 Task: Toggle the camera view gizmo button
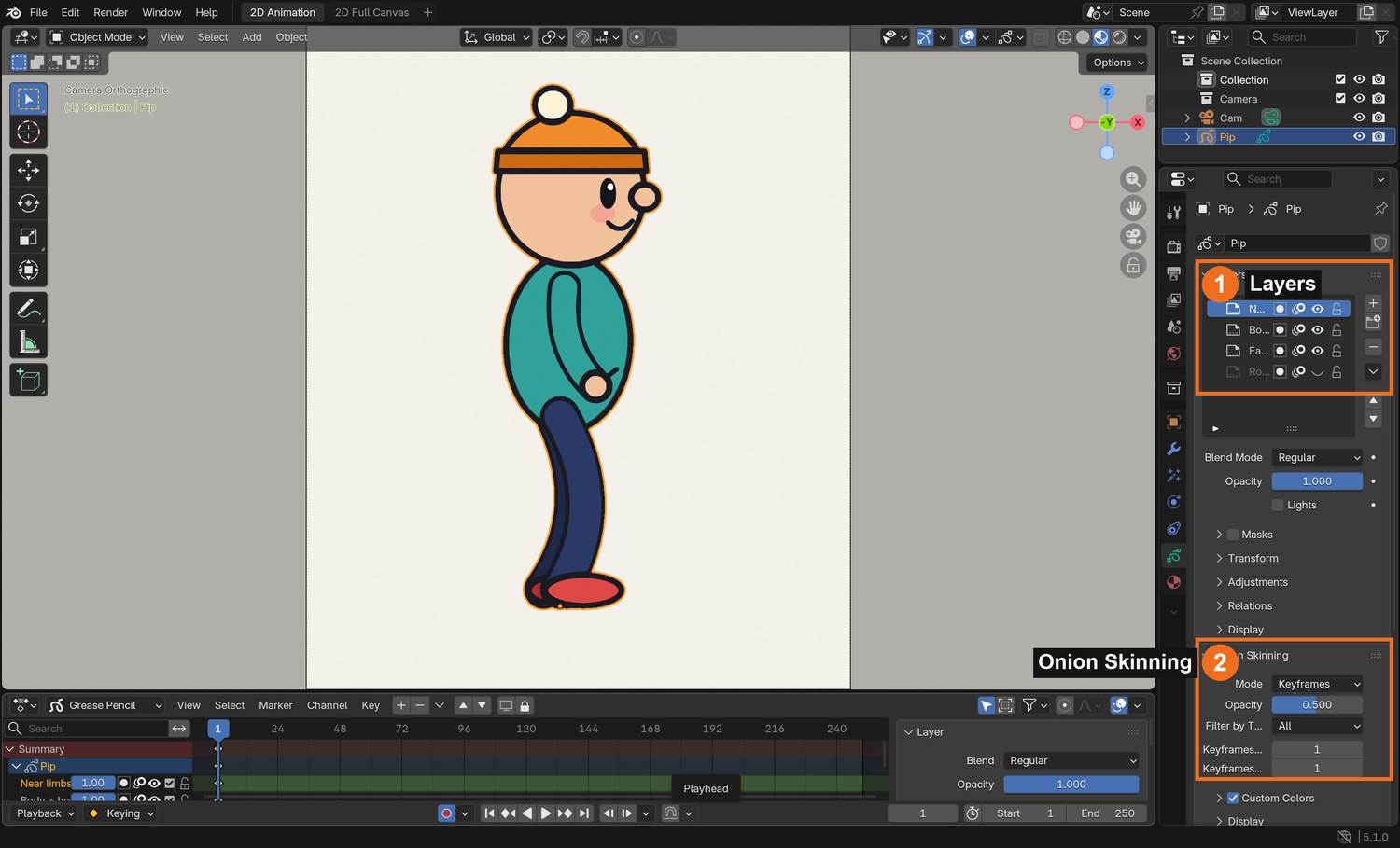[1133, 236]
